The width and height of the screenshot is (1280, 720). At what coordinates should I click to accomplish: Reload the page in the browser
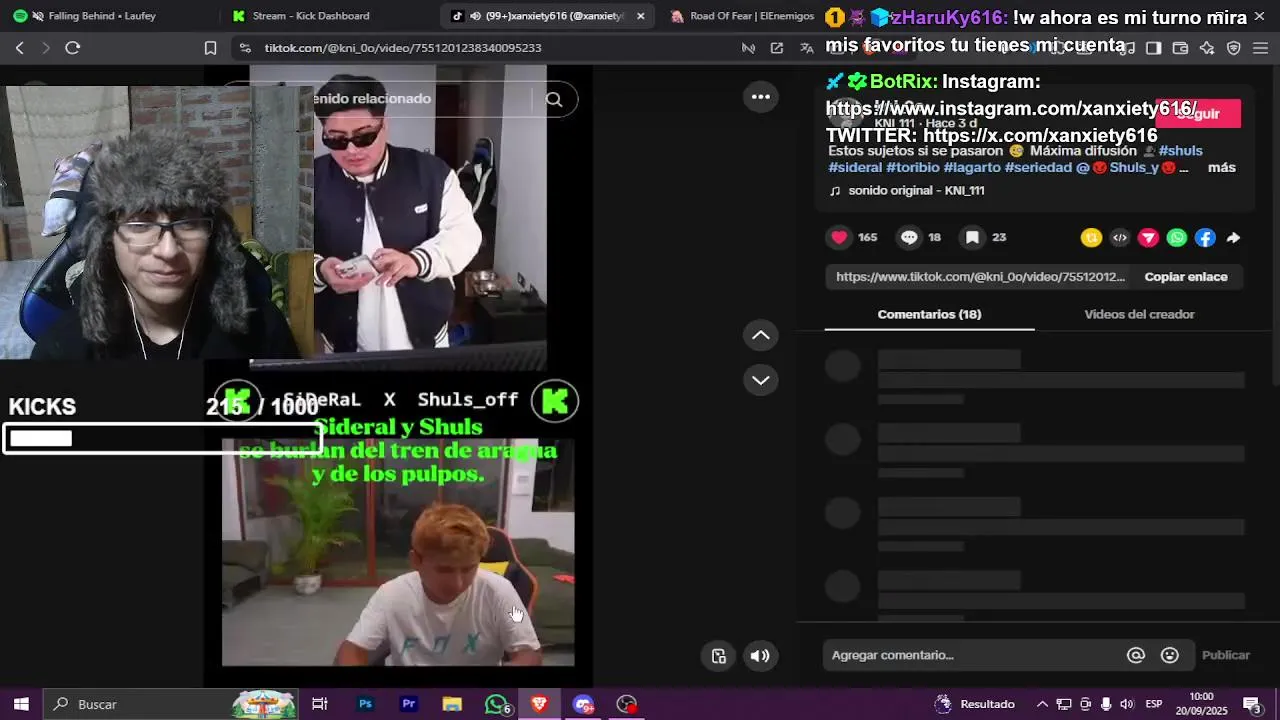tap(72, 48)
